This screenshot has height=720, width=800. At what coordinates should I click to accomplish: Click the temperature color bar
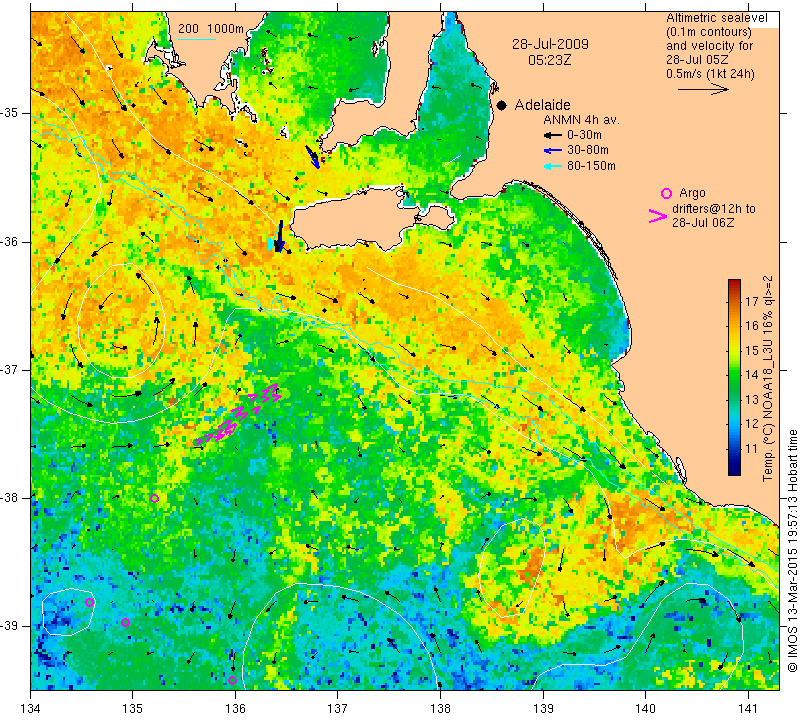click(x=734, y=377)
